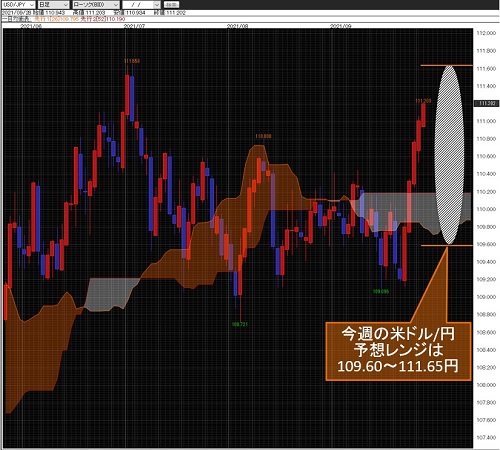The image size is (500, 450).
Task: Click the 112.000 price axis label
Action: click(486, 33)
